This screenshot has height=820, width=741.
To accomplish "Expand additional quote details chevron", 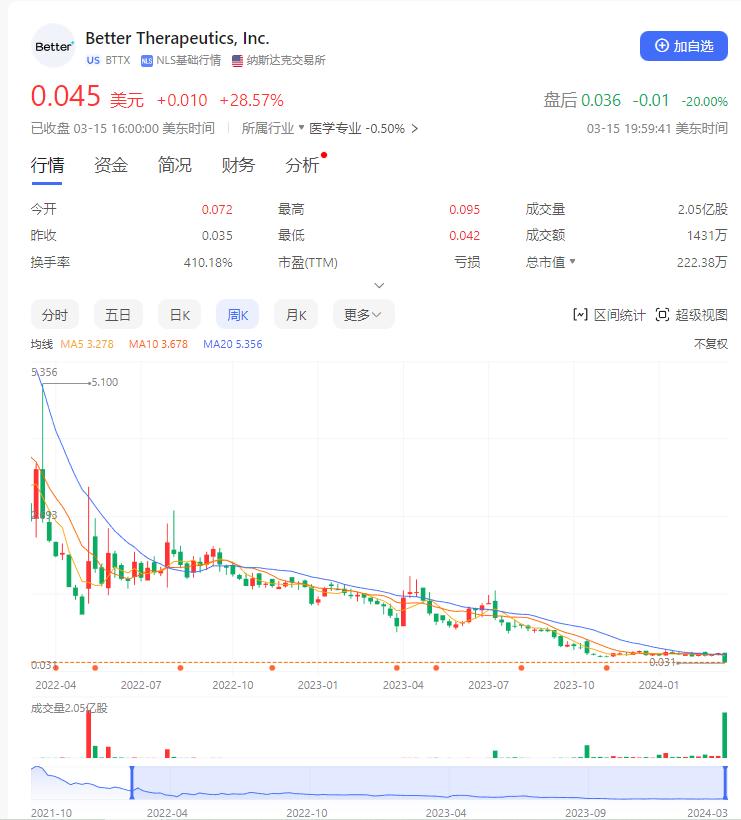I will click(379, 286).
